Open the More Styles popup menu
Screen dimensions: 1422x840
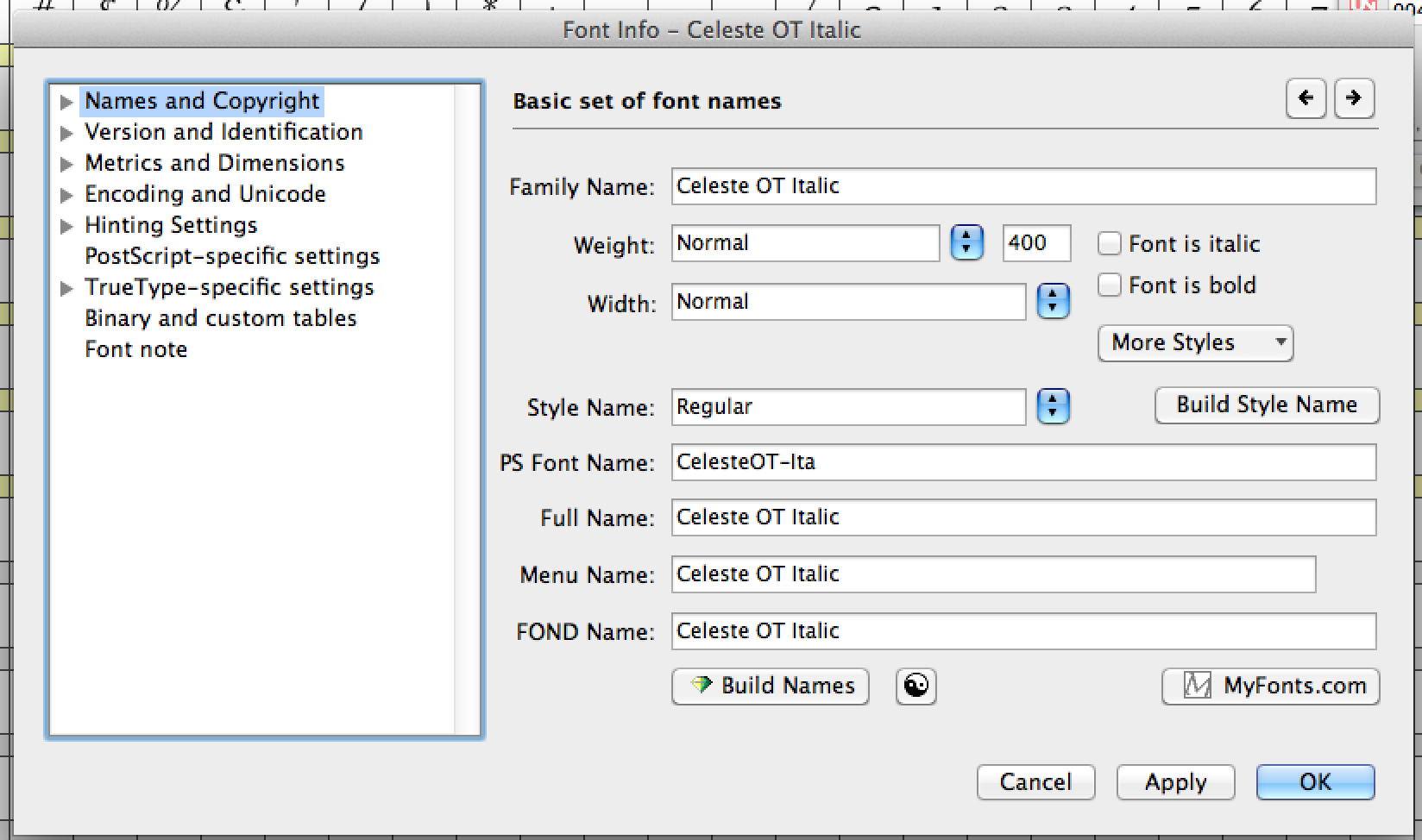click(x=1195, y=343)
